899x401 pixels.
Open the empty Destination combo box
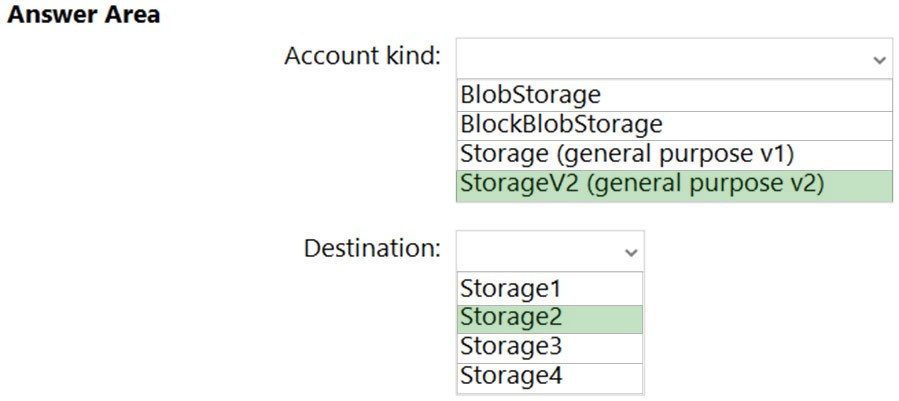(550, 251)
